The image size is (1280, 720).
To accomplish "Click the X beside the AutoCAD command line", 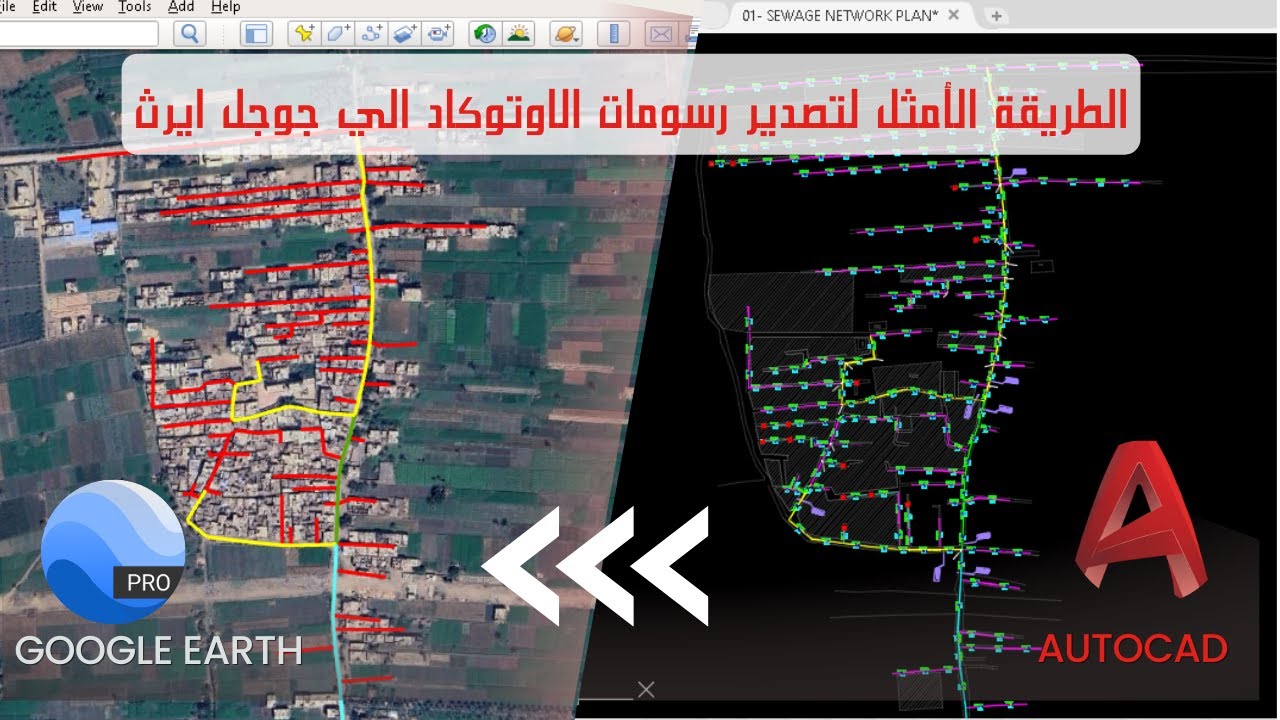I will pyautogui.click(x=646, y=689).
